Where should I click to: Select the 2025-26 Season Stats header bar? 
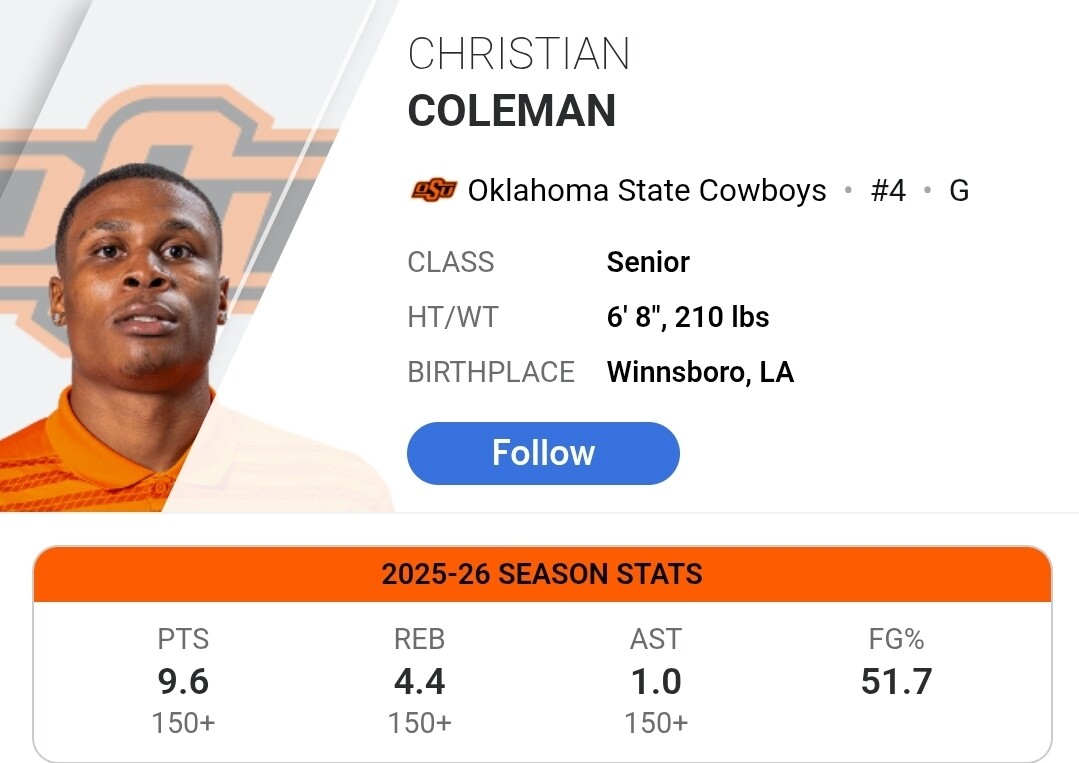[x=542, y=574]
